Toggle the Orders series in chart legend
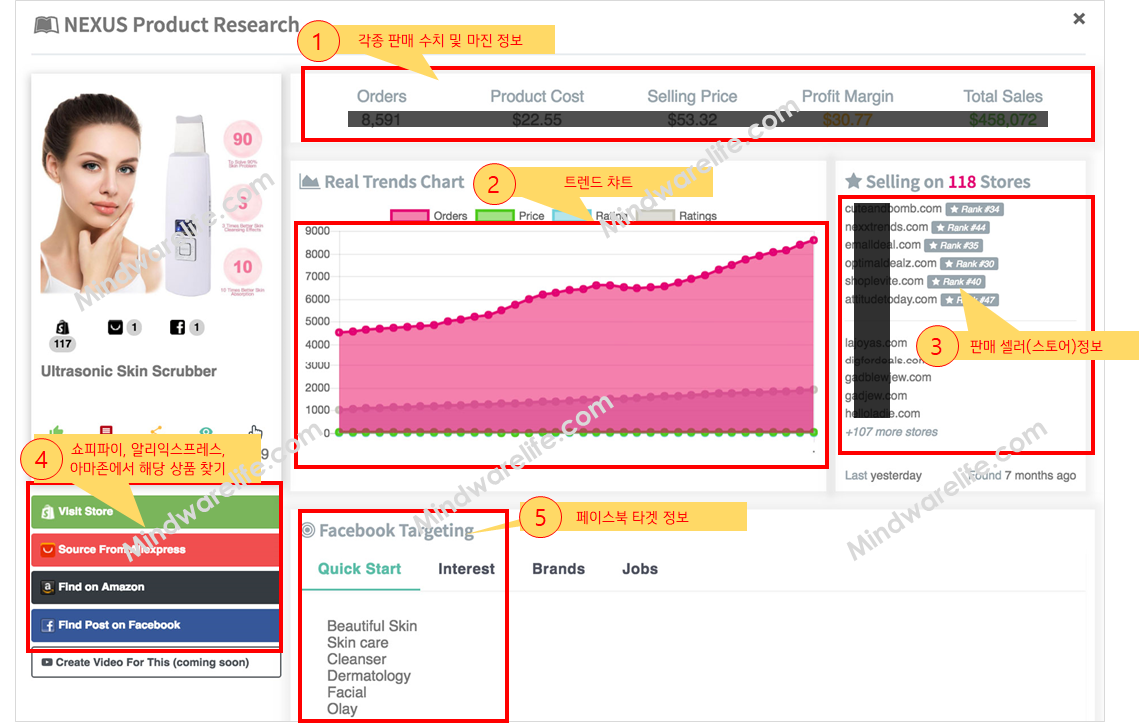Screen dimensions: 1139x723 429,216
